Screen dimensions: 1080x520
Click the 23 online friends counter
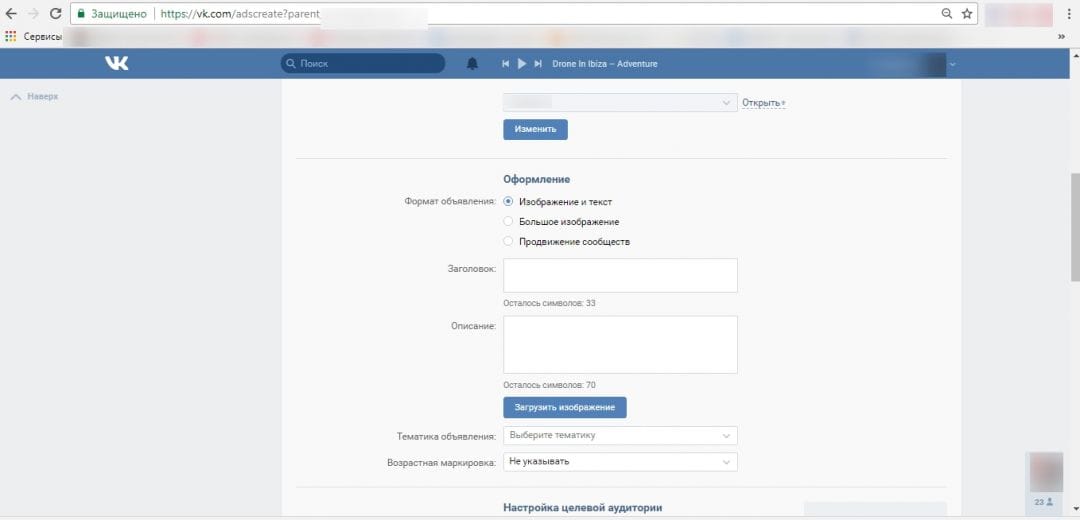click(1041, 502)
